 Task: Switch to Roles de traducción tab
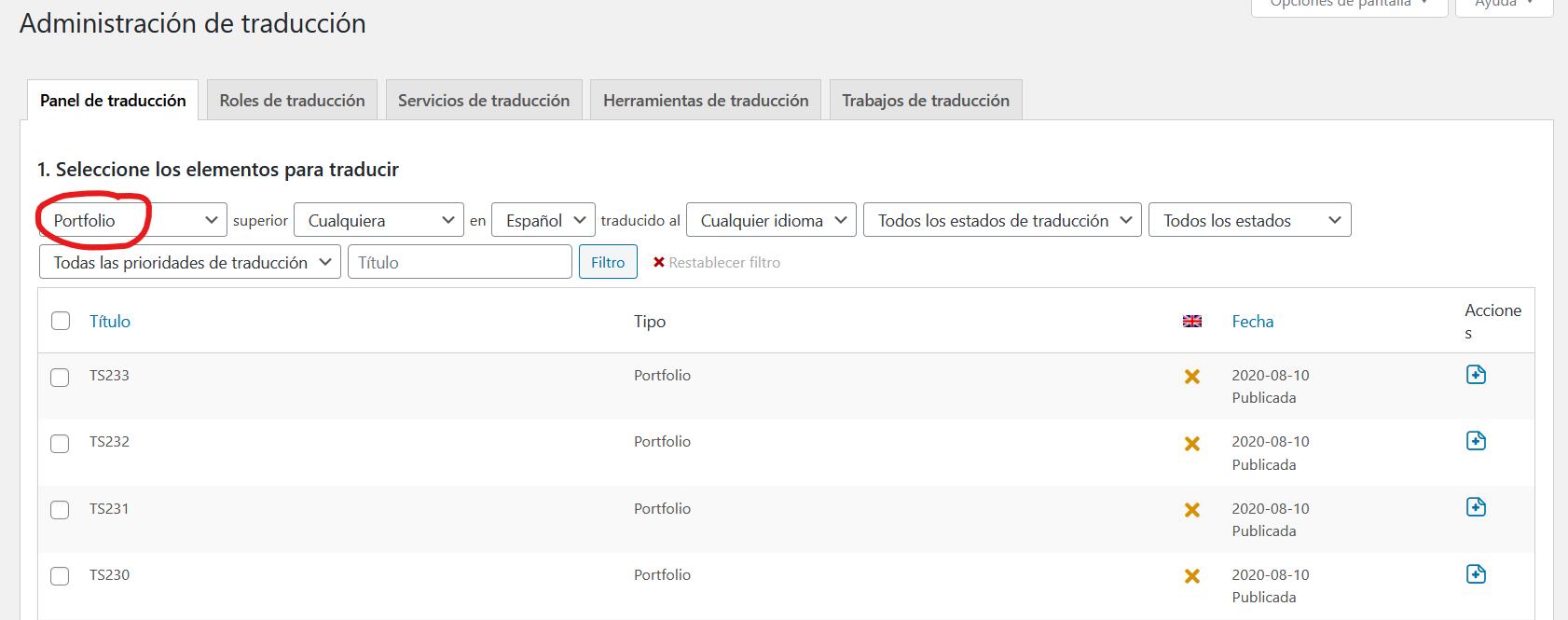point(292,101)
